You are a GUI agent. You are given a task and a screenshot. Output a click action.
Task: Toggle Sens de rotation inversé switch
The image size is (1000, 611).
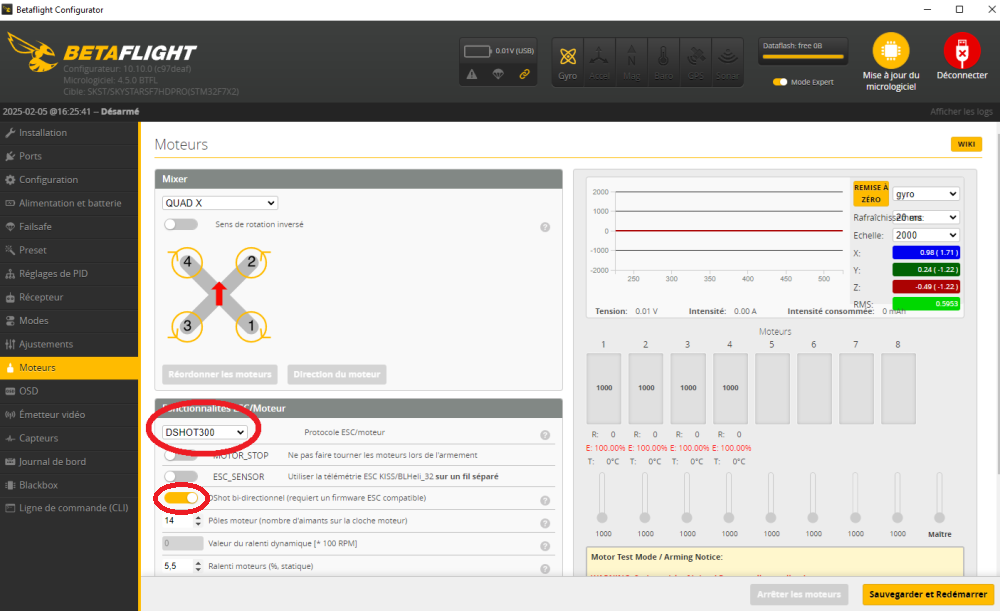click(181, 225)
